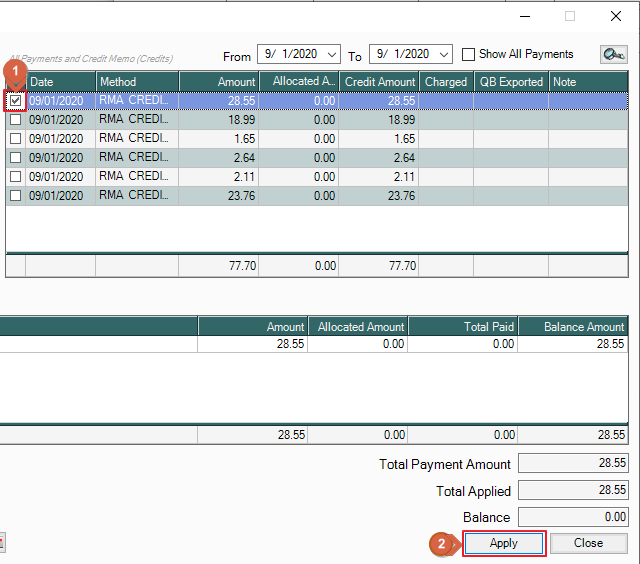The height and width of the screenshot is (564, 640).
Task: Click the Note column header
Action: (x=590, y=82)
